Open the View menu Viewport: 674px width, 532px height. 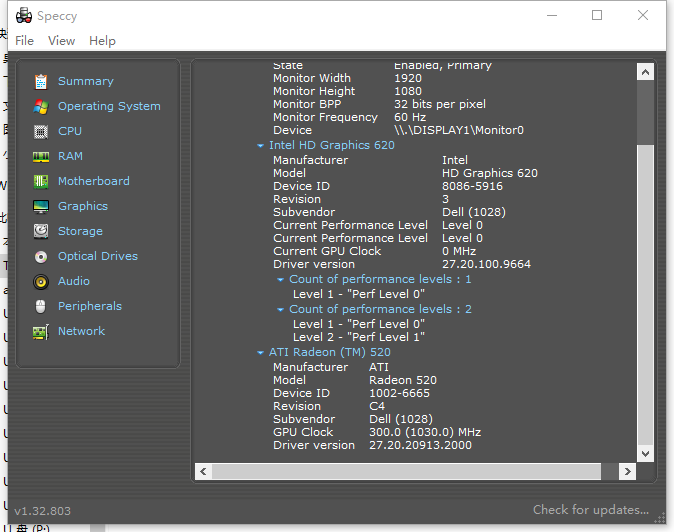pyautogui.click(x=61, y=41)
